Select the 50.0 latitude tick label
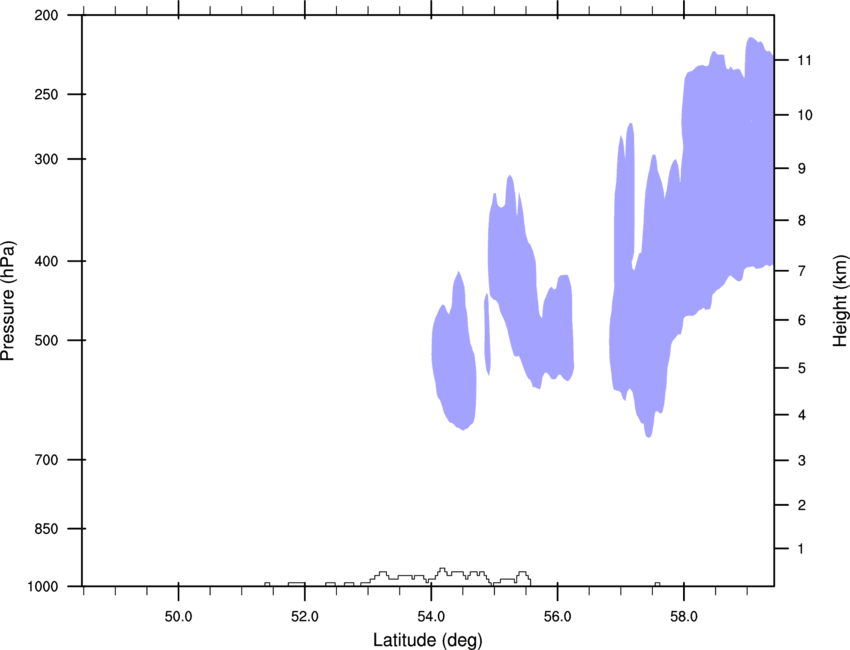This screenshot has height=650, width=850. click(178, 617)
